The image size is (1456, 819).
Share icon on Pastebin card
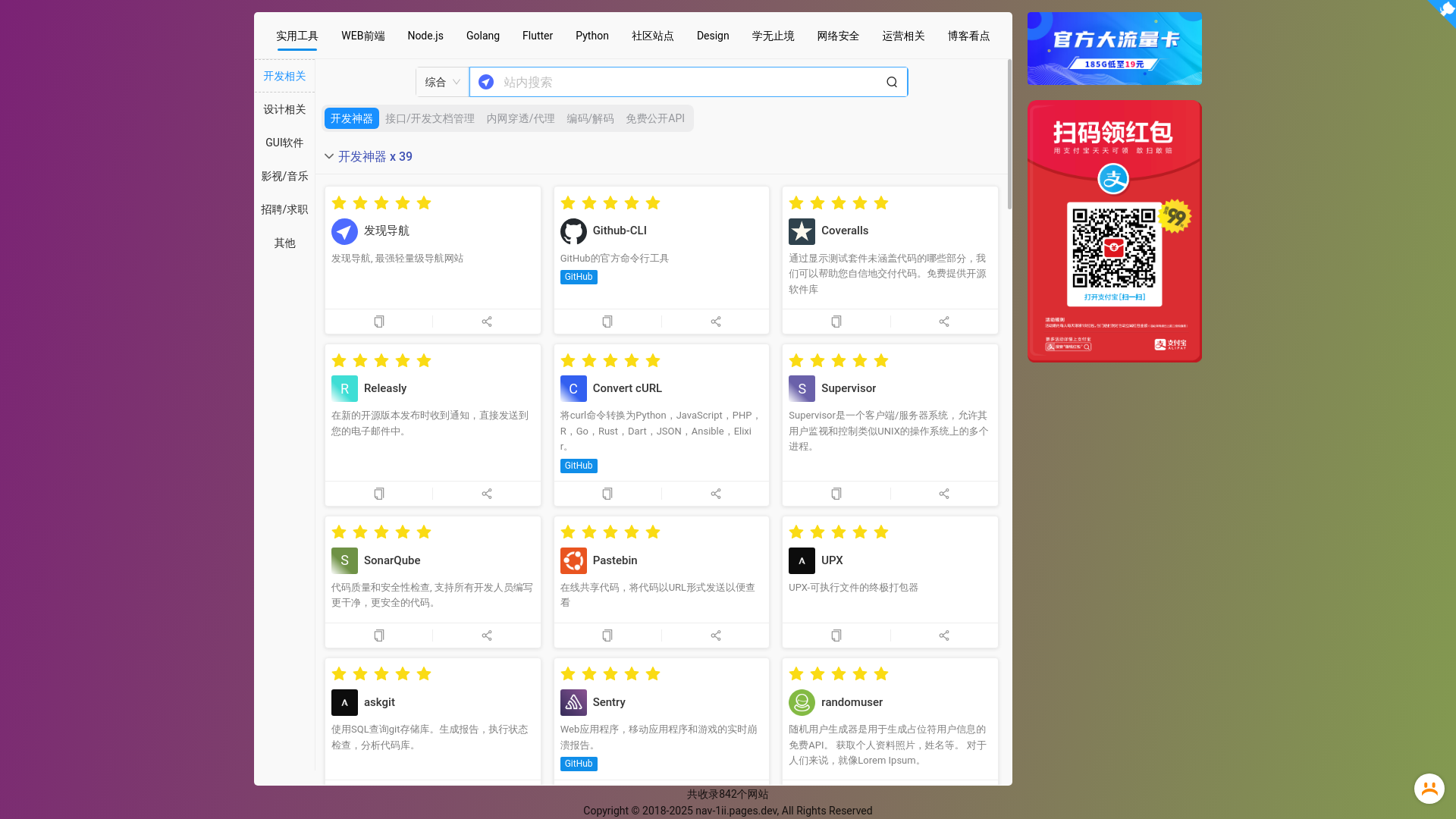[x=716, y=635]
